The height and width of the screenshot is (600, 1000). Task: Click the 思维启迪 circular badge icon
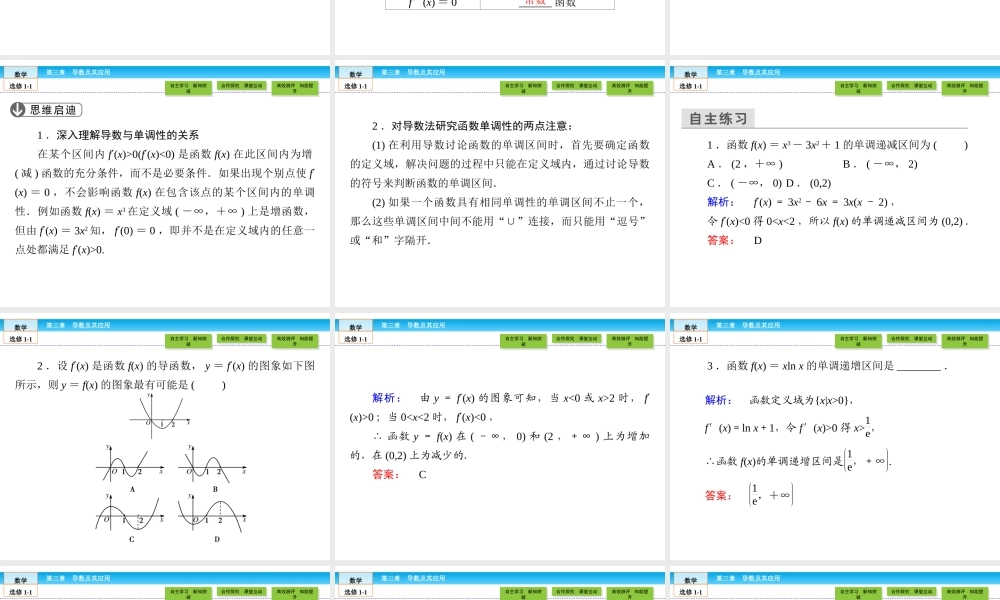(18, 110)
